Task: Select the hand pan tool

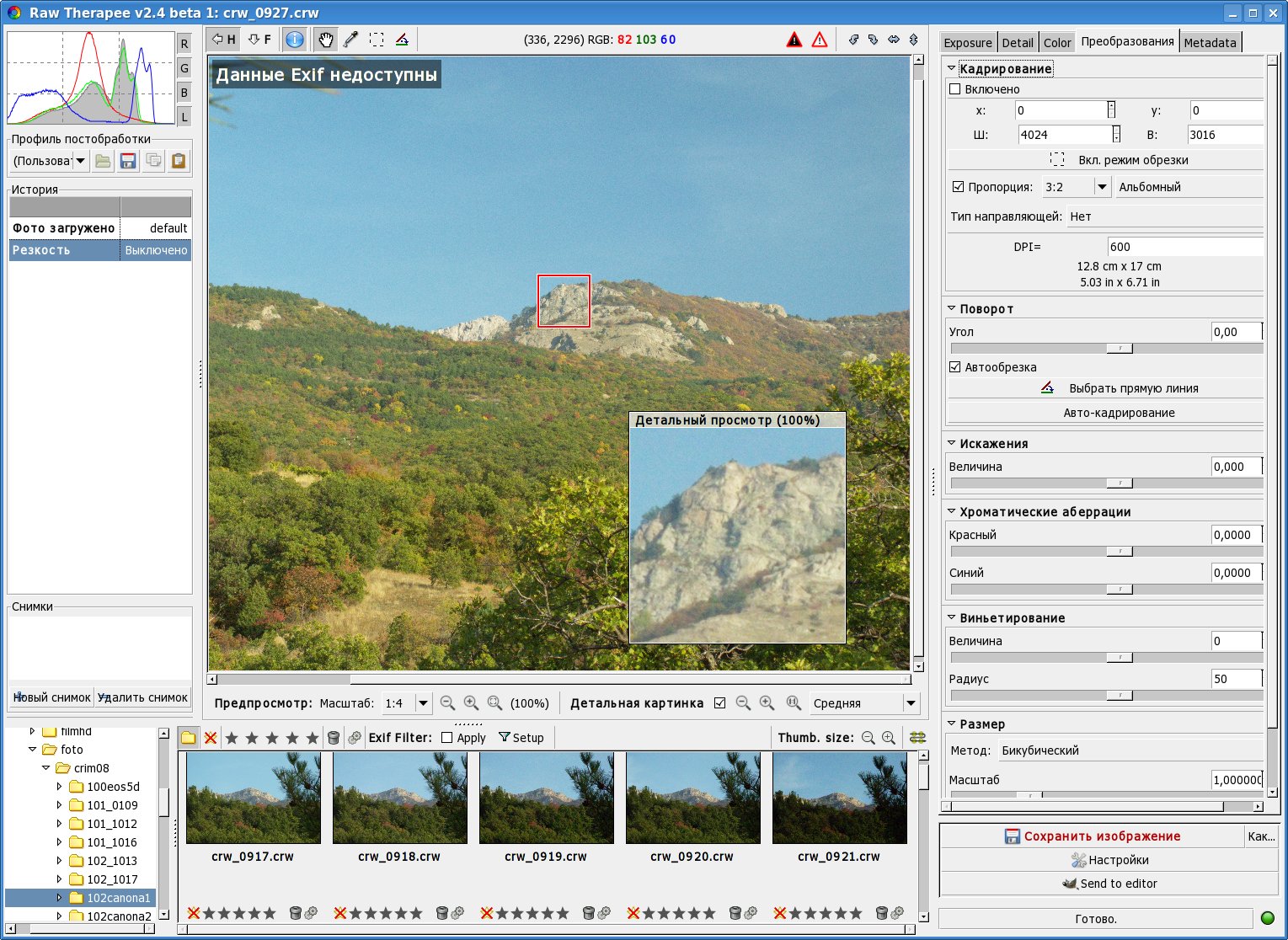Action: coord(325,40)
